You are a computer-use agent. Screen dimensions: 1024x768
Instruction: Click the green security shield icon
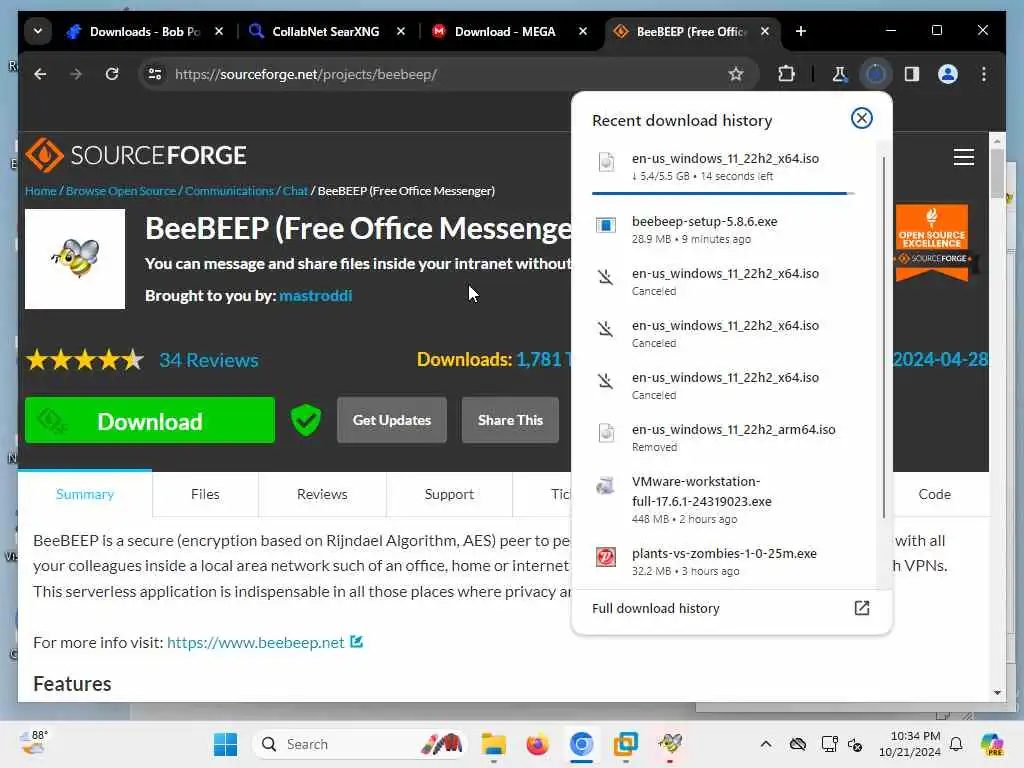point(306,420)
